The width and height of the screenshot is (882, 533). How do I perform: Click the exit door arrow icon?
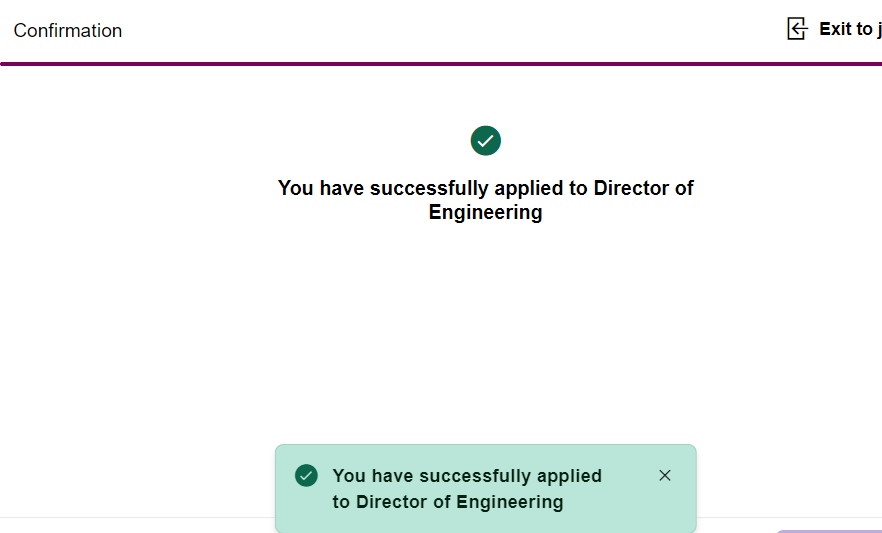(x=797, y=29)
